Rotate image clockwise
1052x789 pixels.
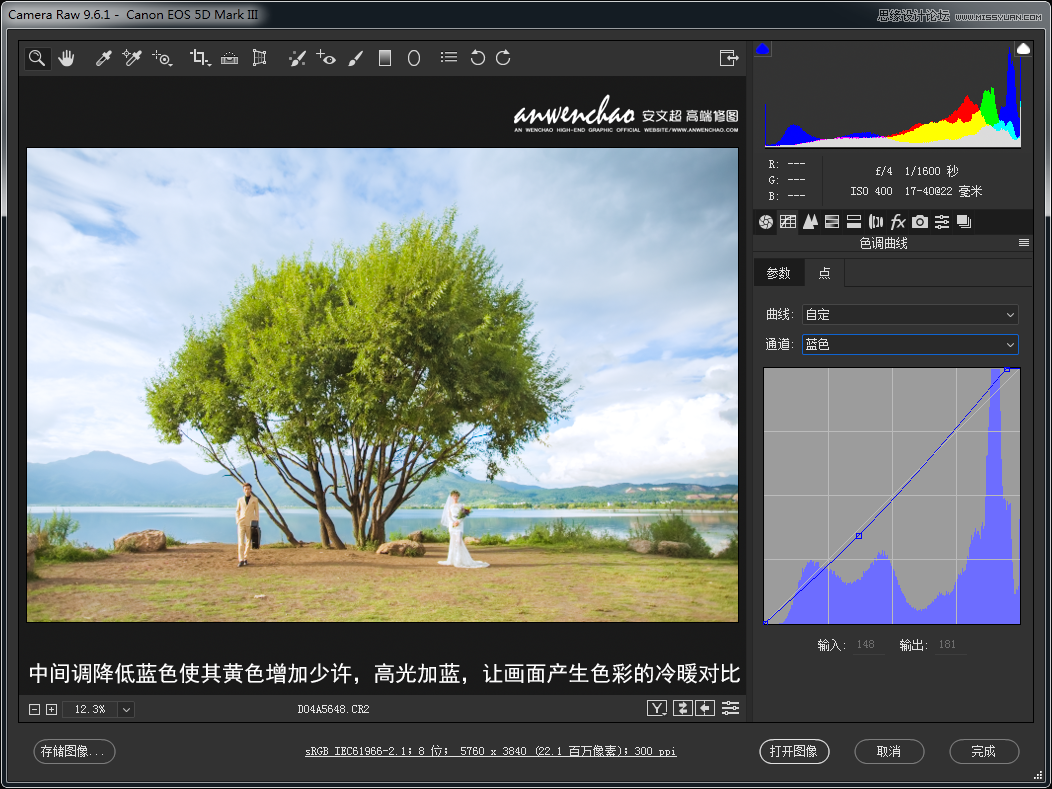(x=503, y=58)
